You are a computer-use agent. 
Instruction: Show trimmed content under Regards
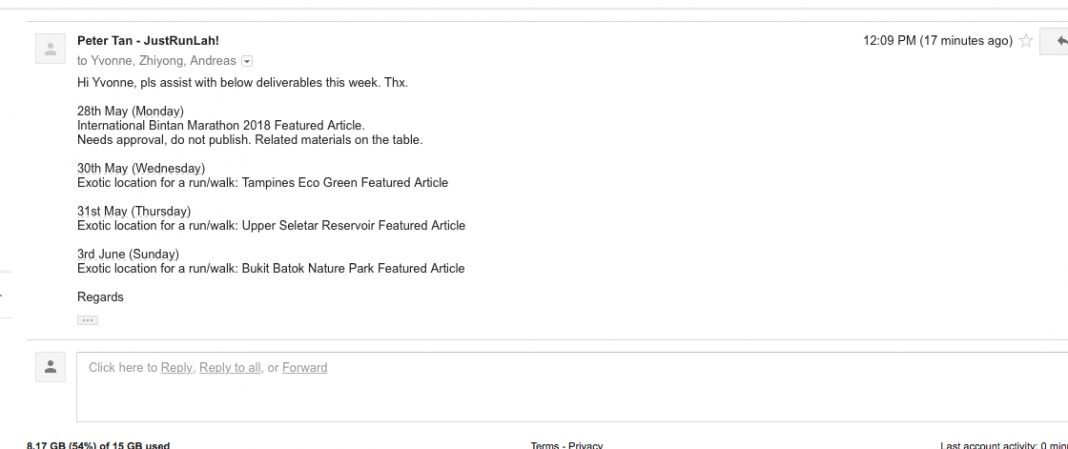(87, 320)
